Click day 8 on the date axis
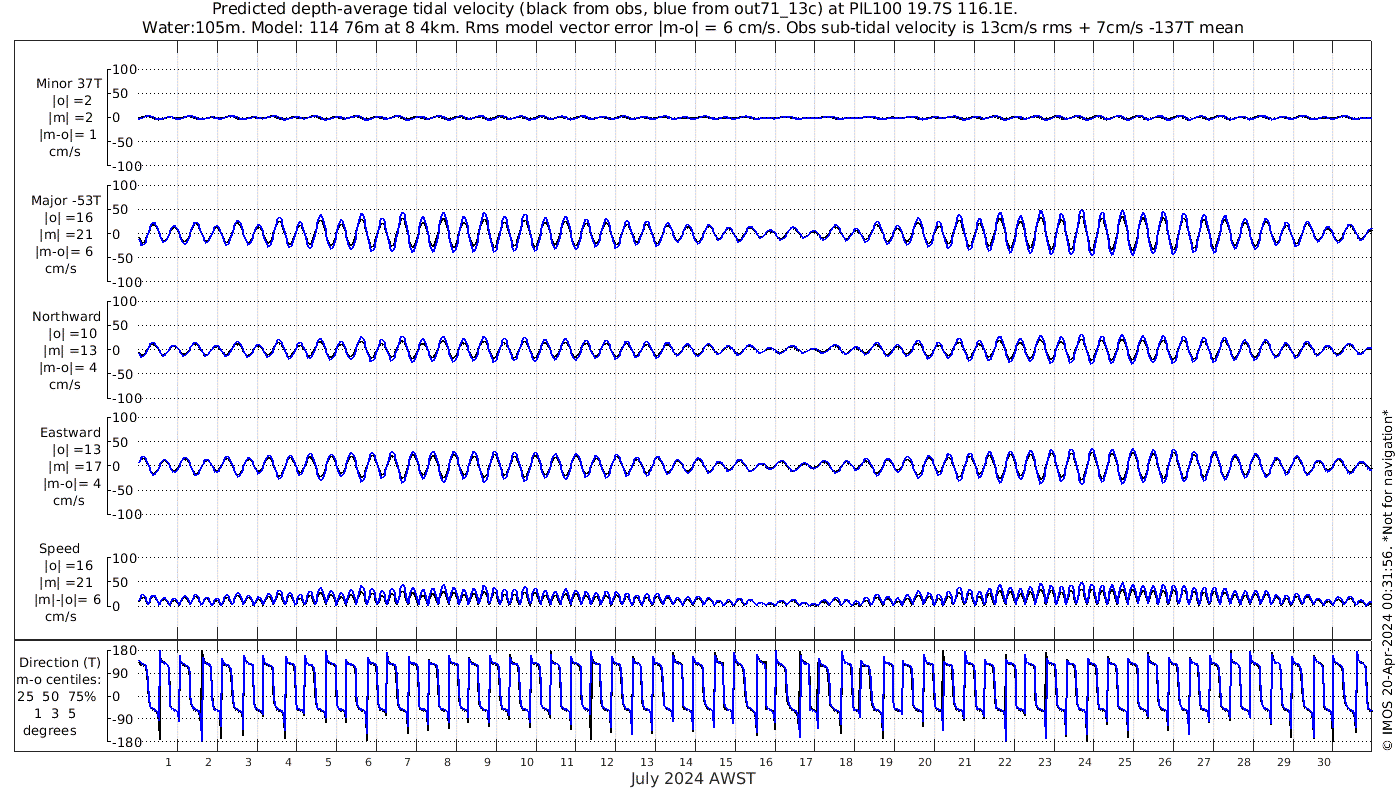Image resolution: width=1400 pixels, height=800 pixels. pos(447,762)
